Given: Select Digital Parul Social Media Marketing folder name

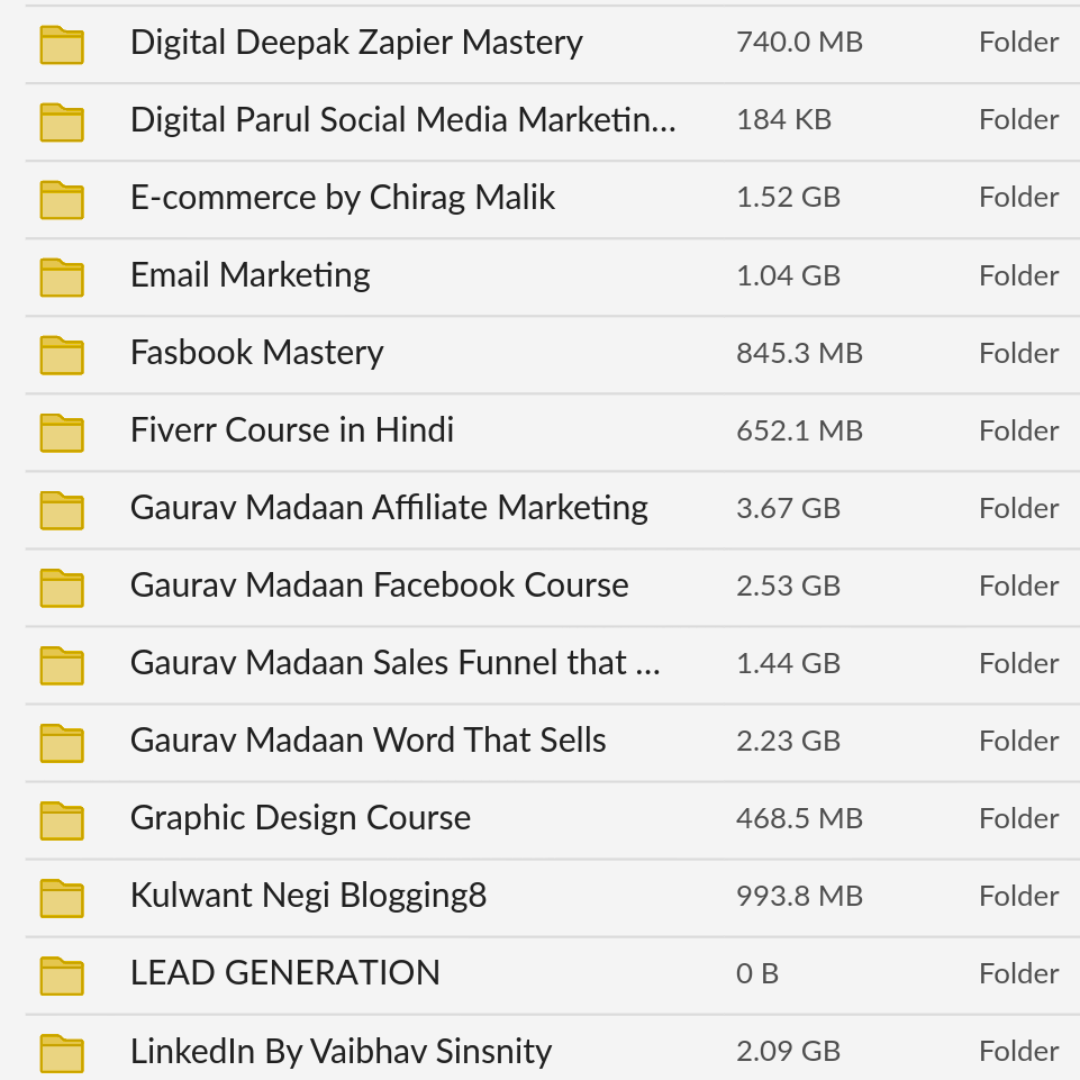Looking at the screenshot, I should point(404,120).
